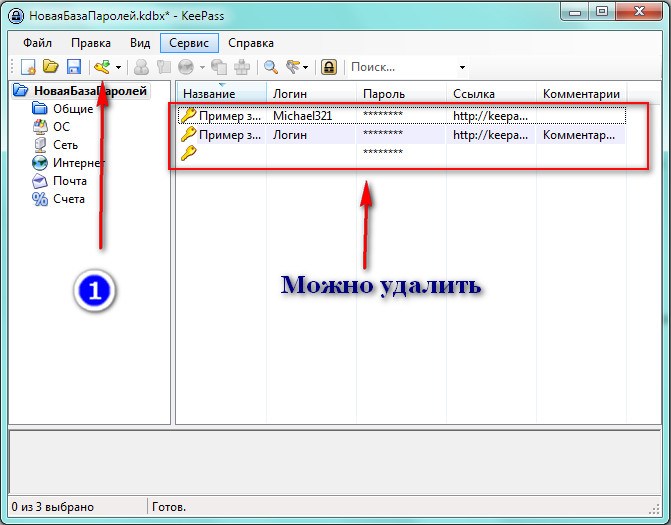The height and width of the screenshot is (525, 671).
Task: Click the Почта envelope icon
Action: pos(40,181)
